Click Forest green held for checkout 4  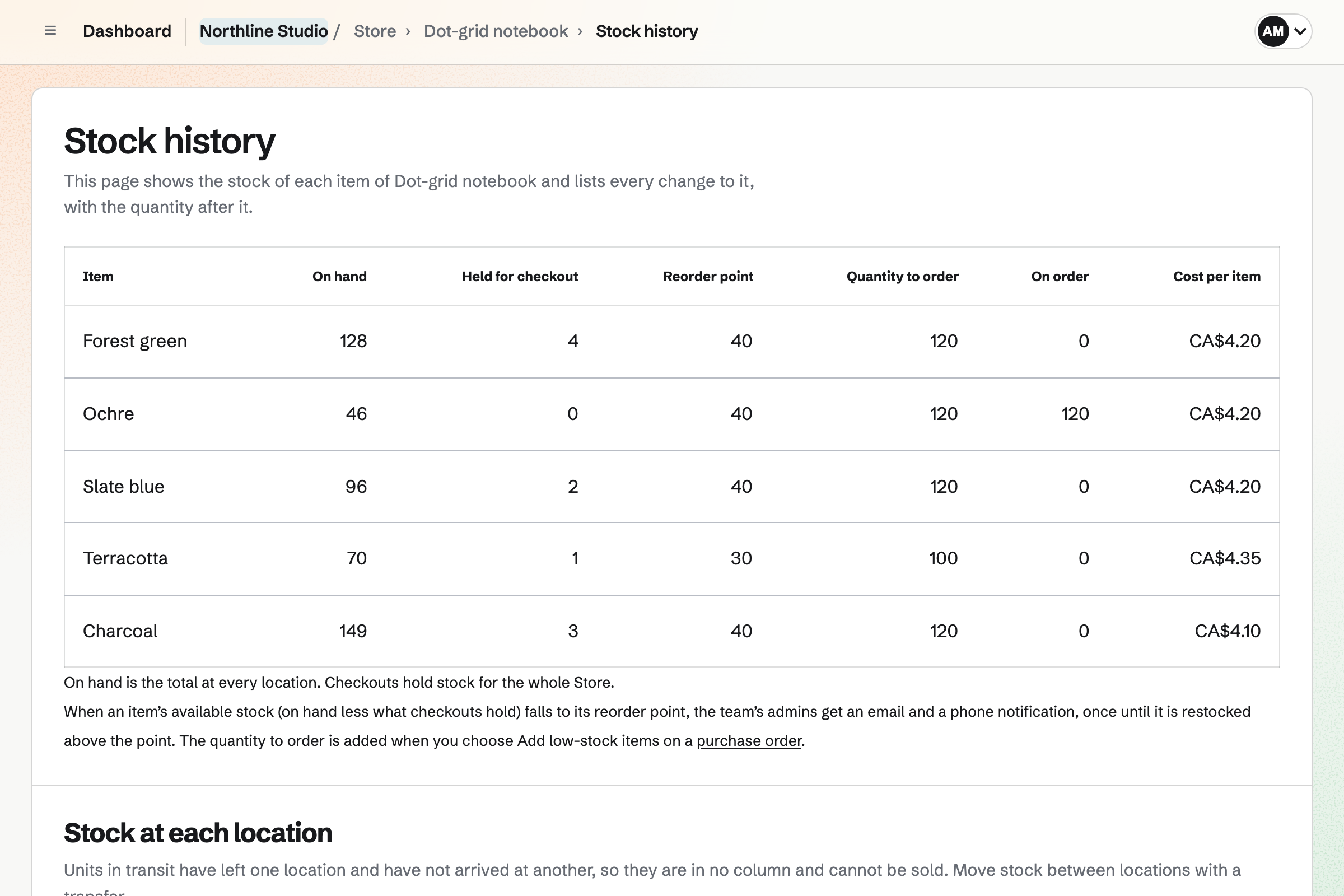573,341
